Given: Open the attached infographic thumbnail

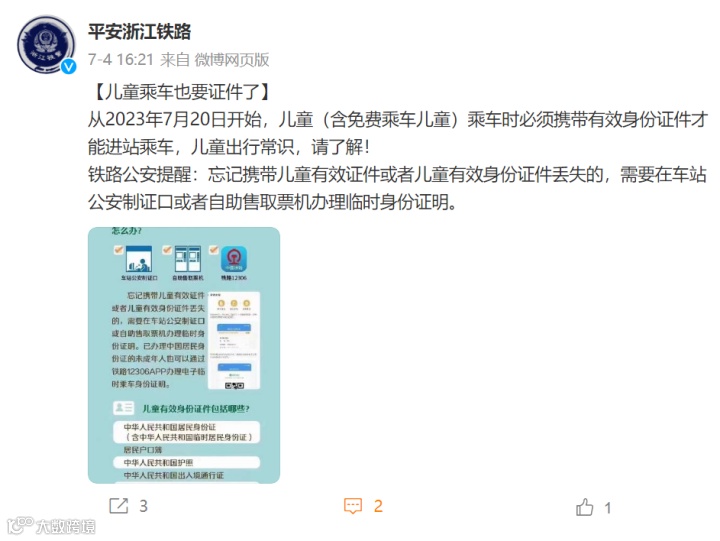Looking at the screenshot, I should coord(184,355).
